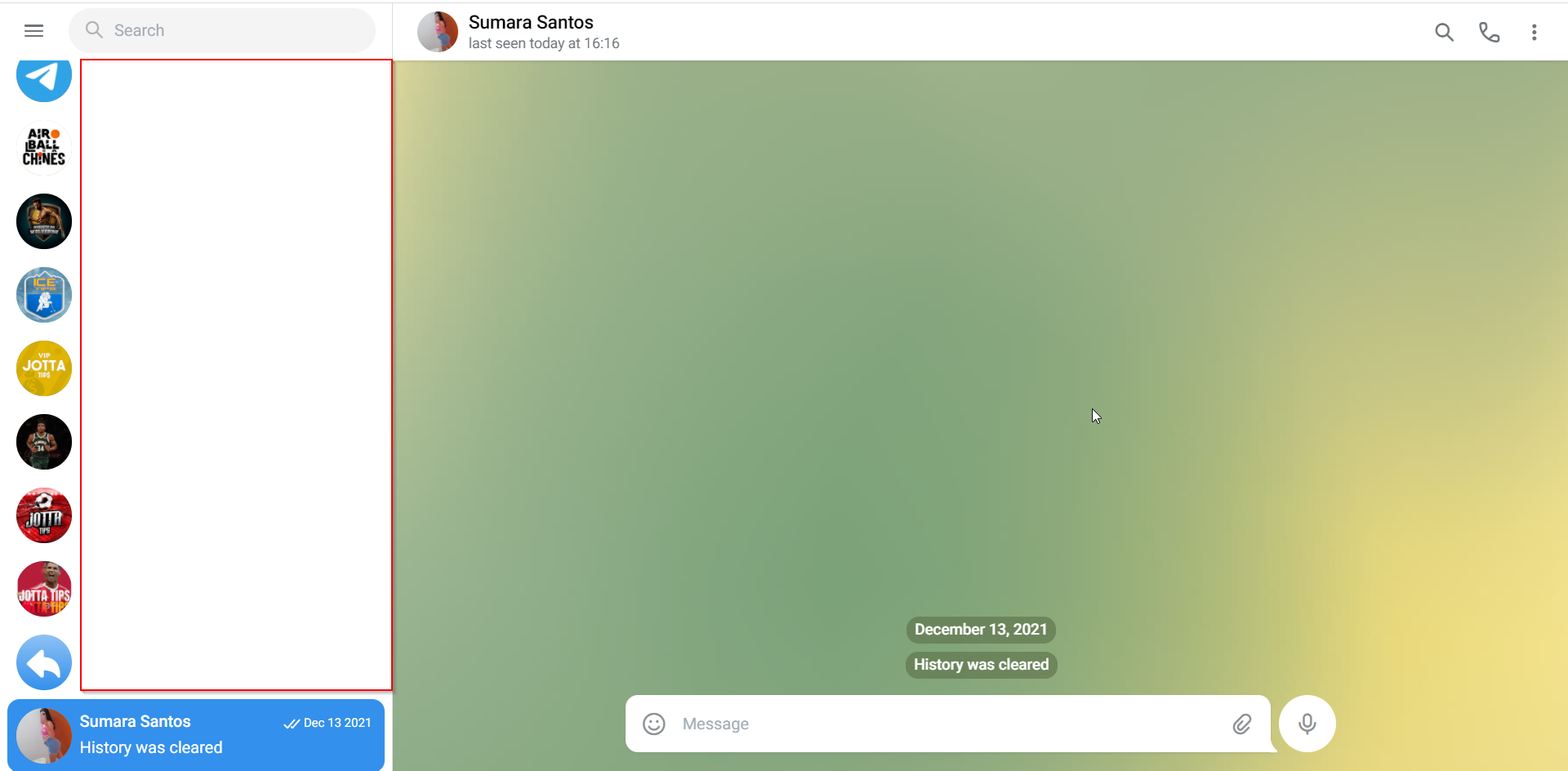Attach a file using the paperclip icon
1568x771 pixels.
click(1242, 724)
